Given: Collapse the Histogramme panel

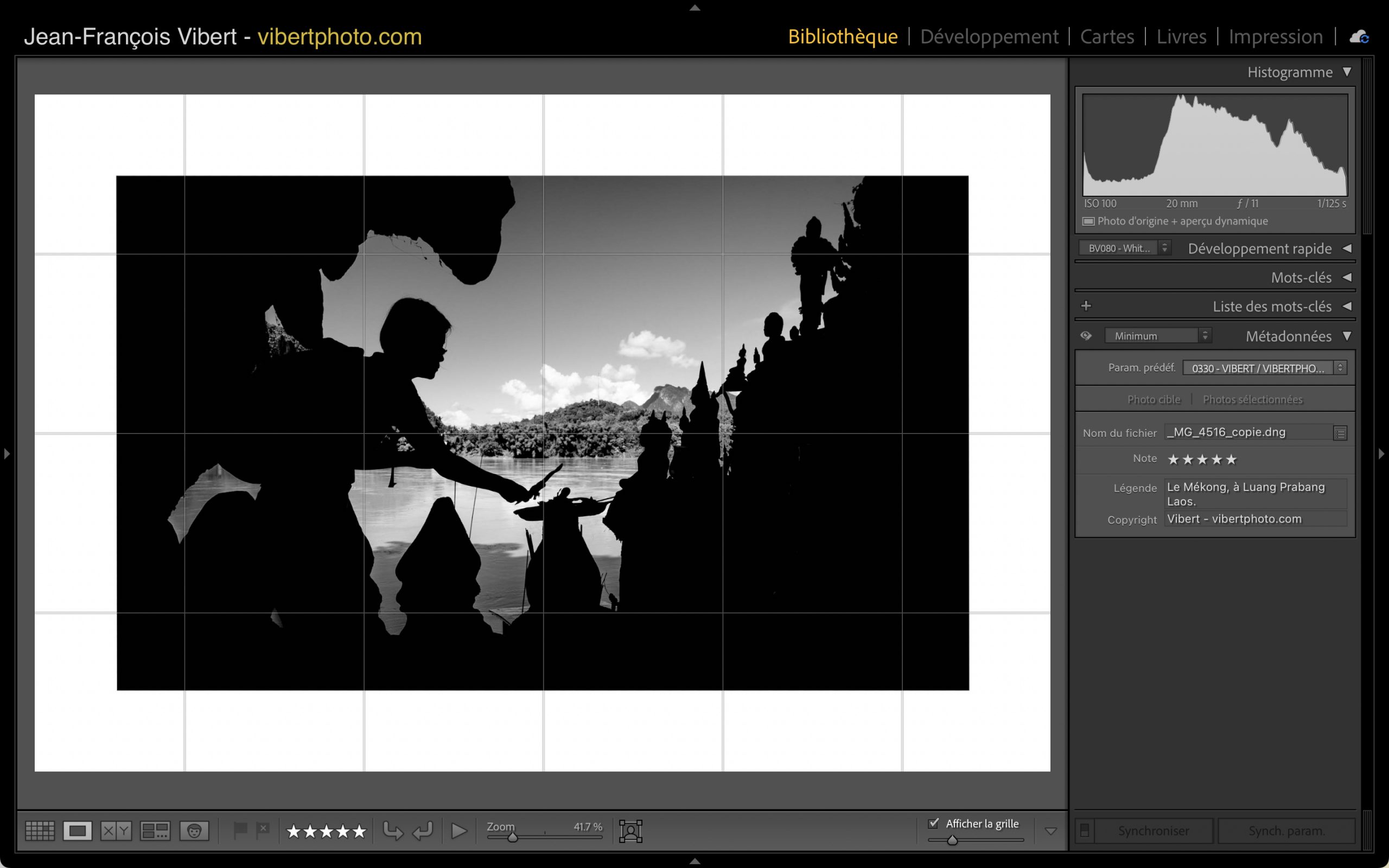Looking at the screenshot, I should (1347, 72).
